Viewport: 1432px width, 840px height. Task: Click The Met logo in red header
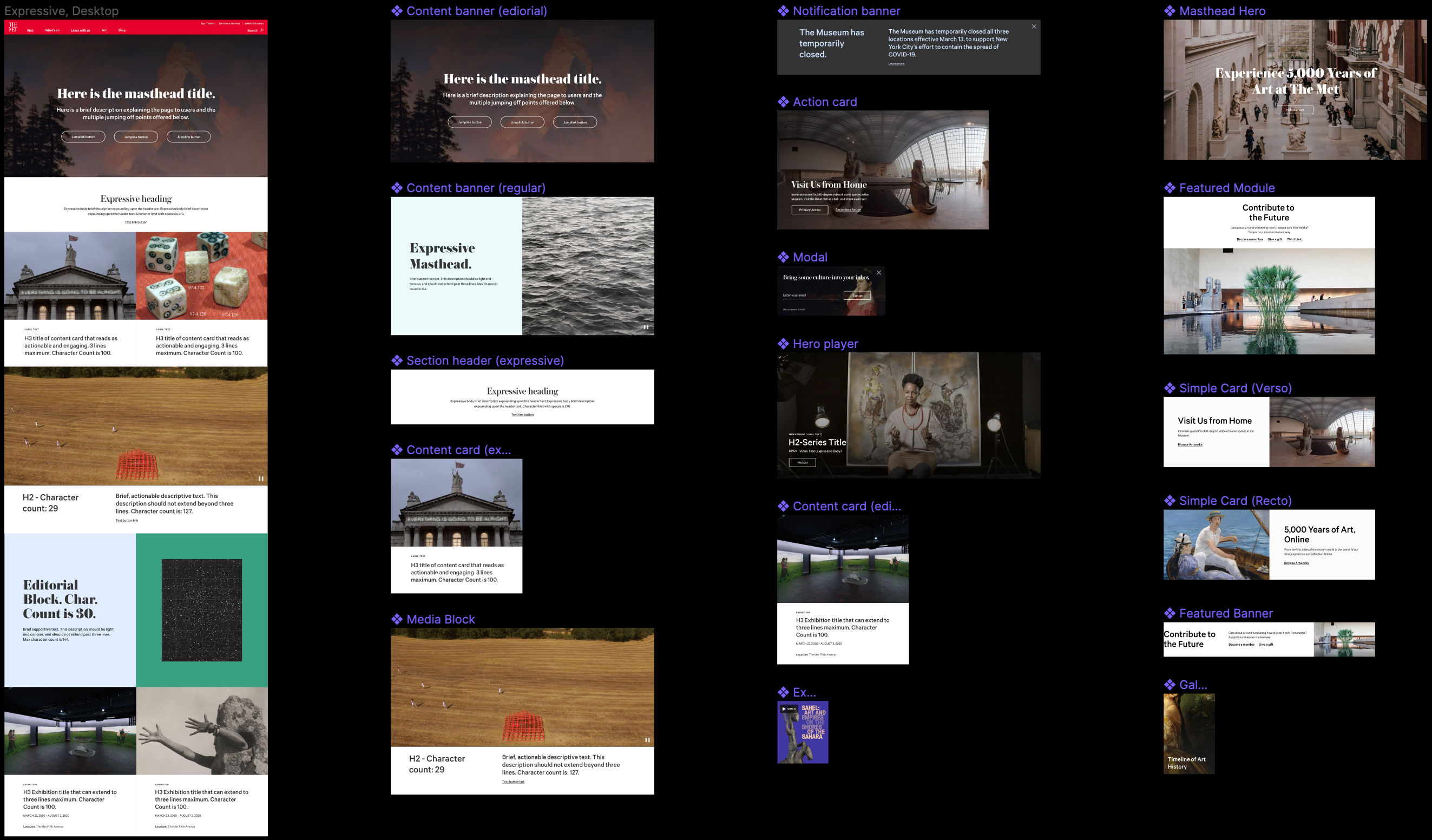click(13, 27)
